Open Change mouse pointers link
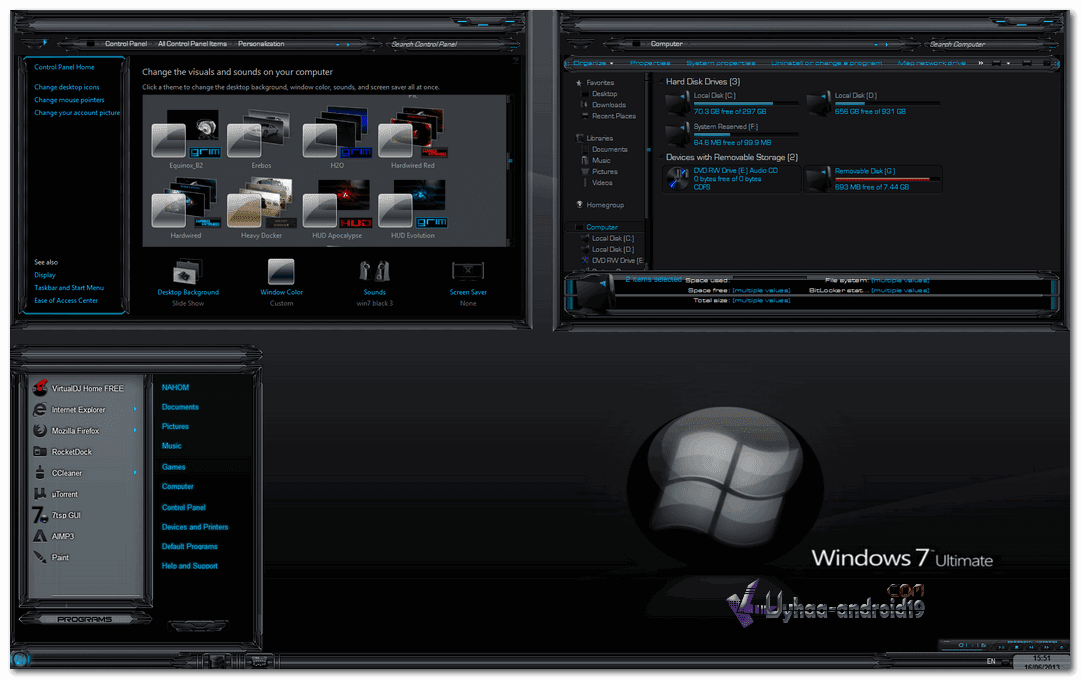The height and width of the screenshot is (680, 1081). [69, 100]
